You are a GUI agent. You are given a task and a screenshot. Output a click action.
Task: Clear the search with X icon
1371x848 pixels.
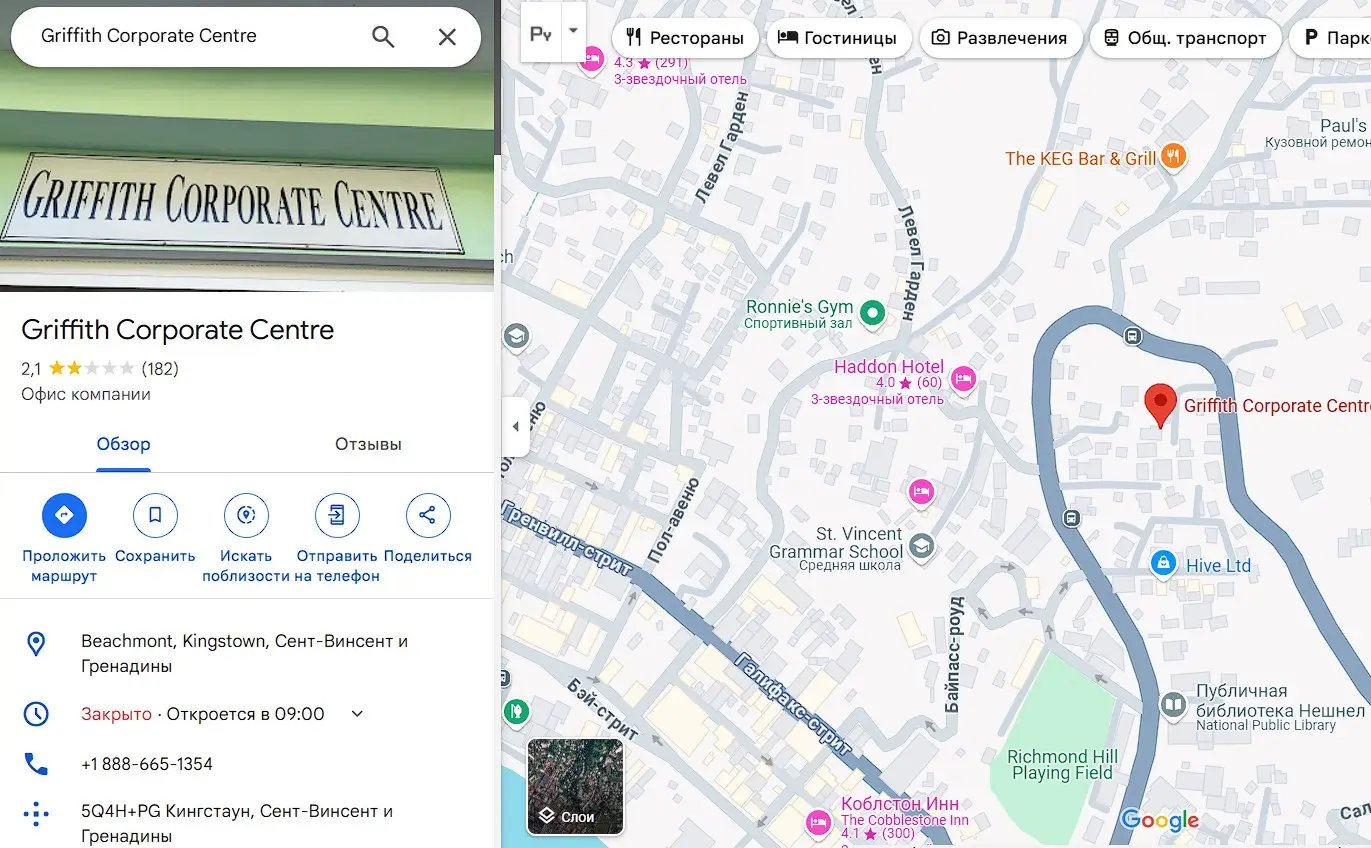coord(447,37)
